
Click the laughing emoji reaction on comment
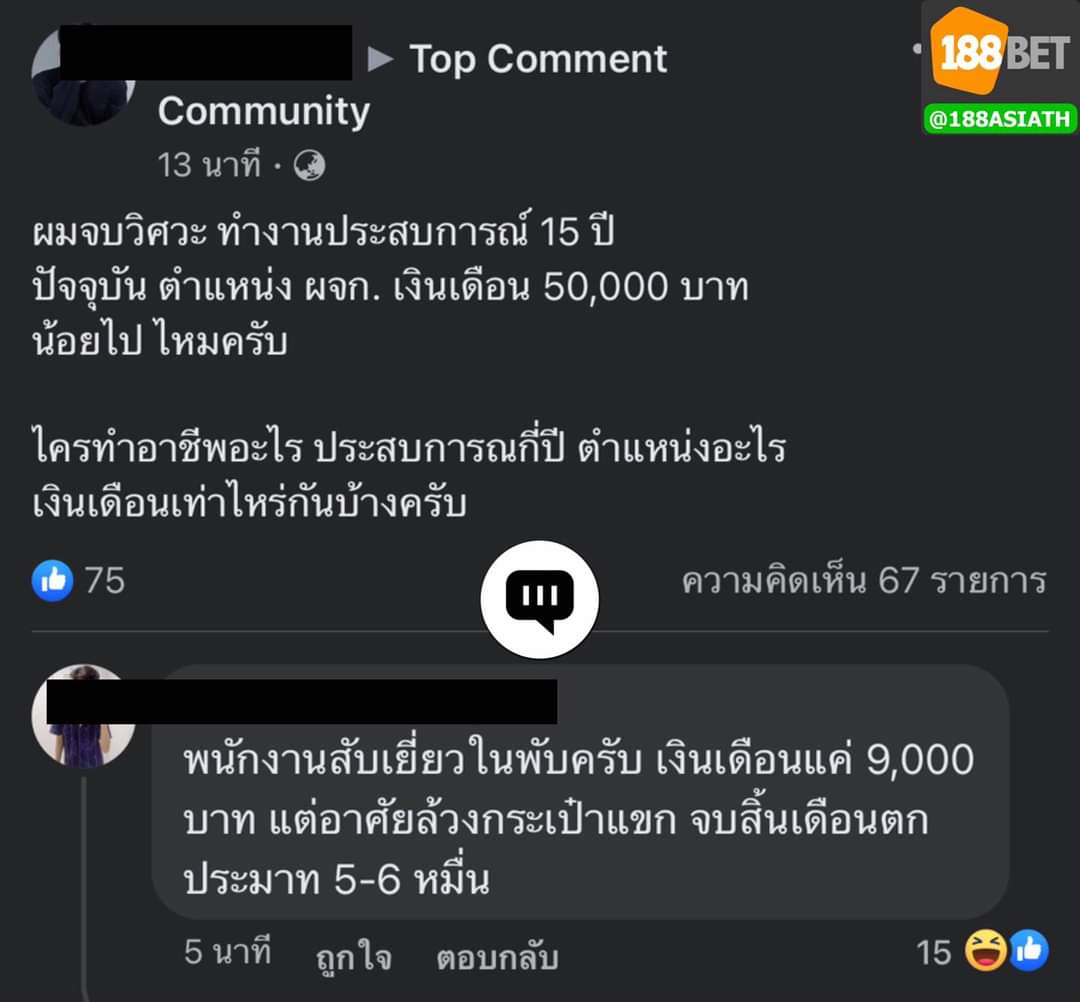tap(986, 950)
